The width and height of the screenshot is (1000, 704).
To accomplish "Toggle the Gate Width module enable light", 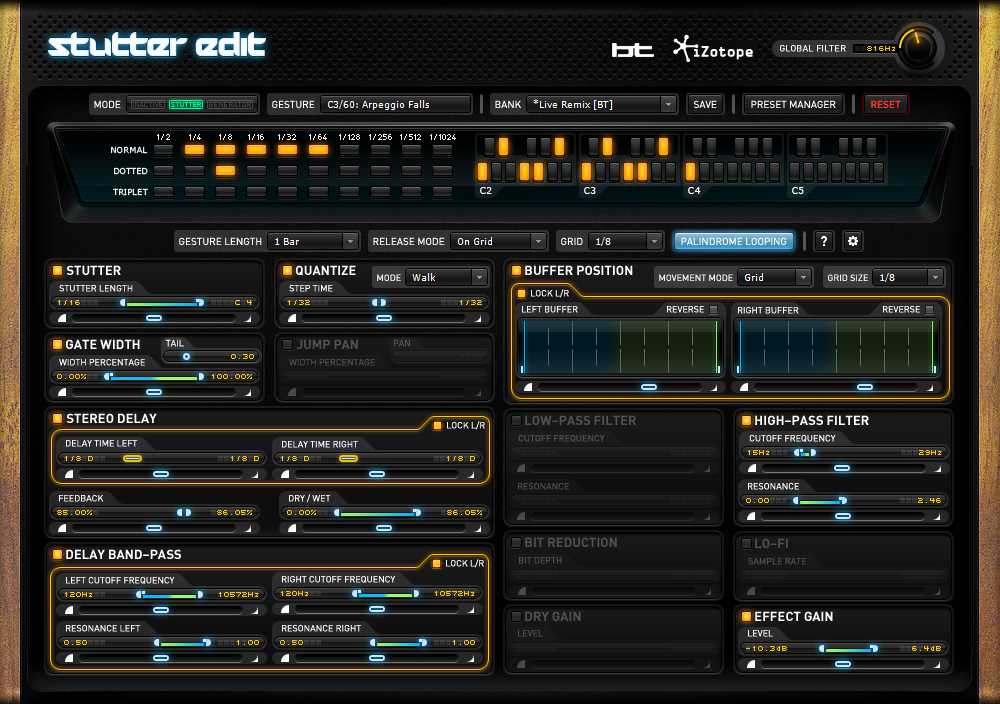I will click(x=57, y=344).
